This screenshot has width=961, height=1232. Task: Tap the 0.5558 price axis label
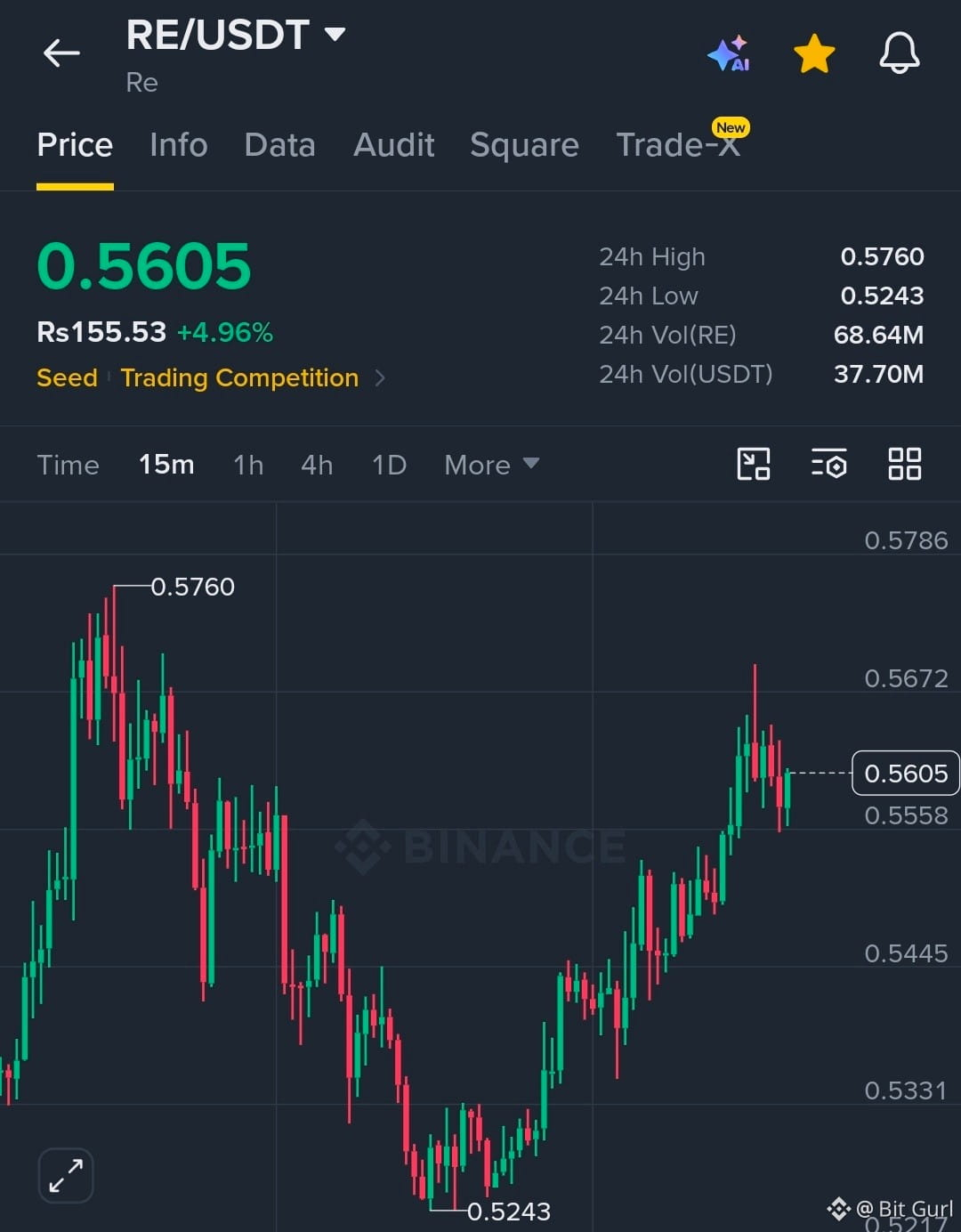[906, 815]
